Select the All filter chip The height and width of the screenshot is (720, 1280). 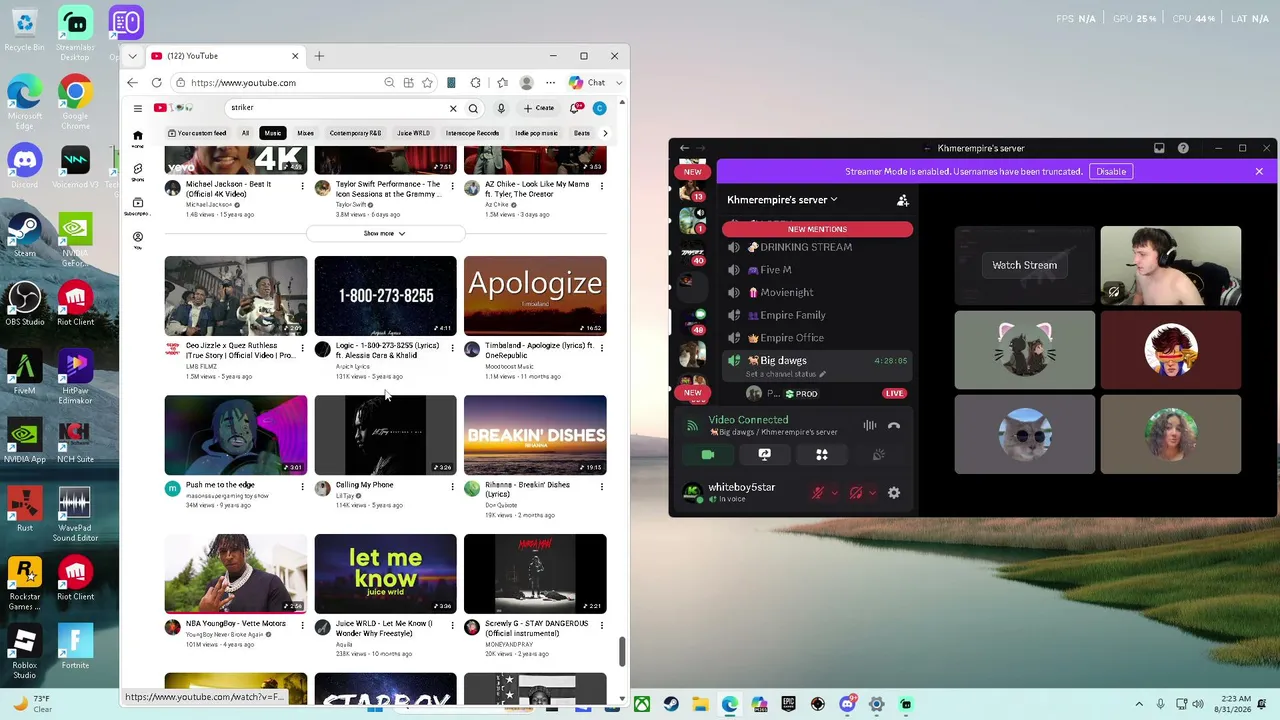tap(245, 133)
